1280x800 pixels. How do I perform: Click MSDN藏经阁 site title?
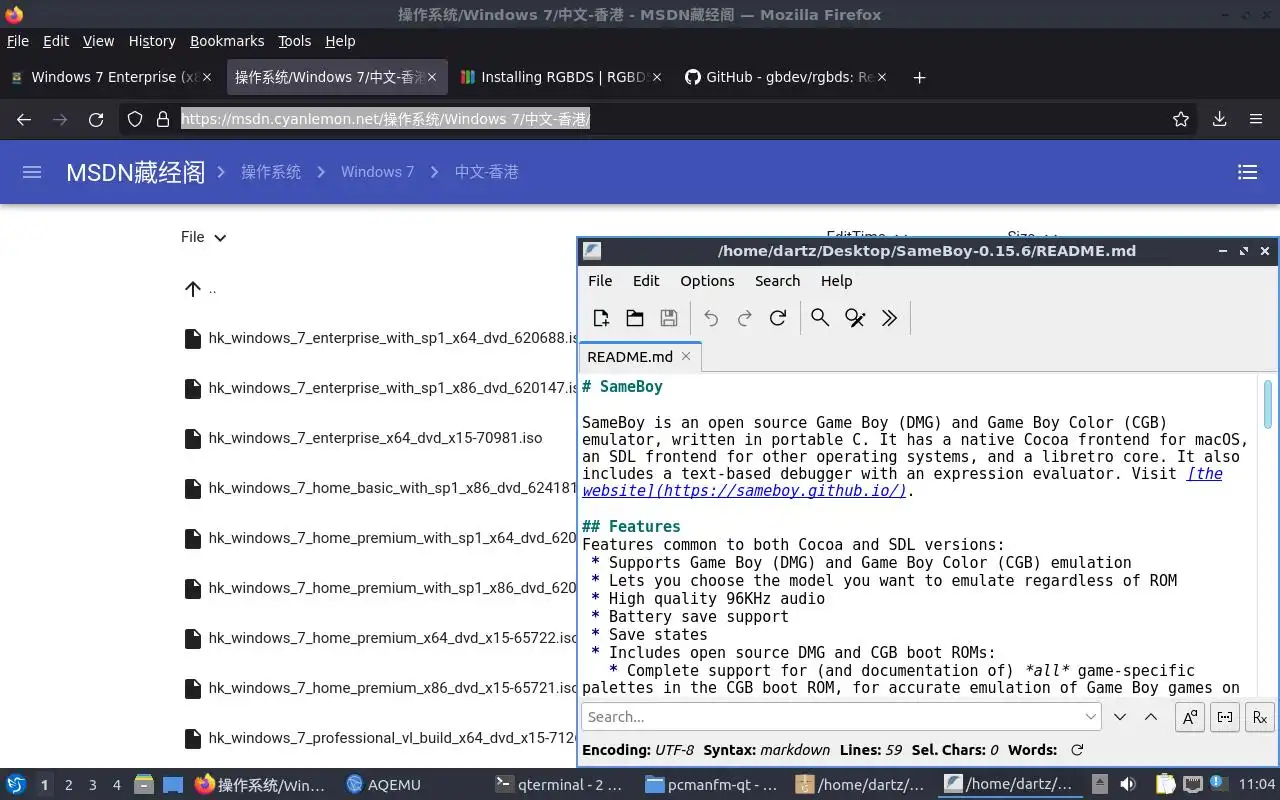click(135, 172)
